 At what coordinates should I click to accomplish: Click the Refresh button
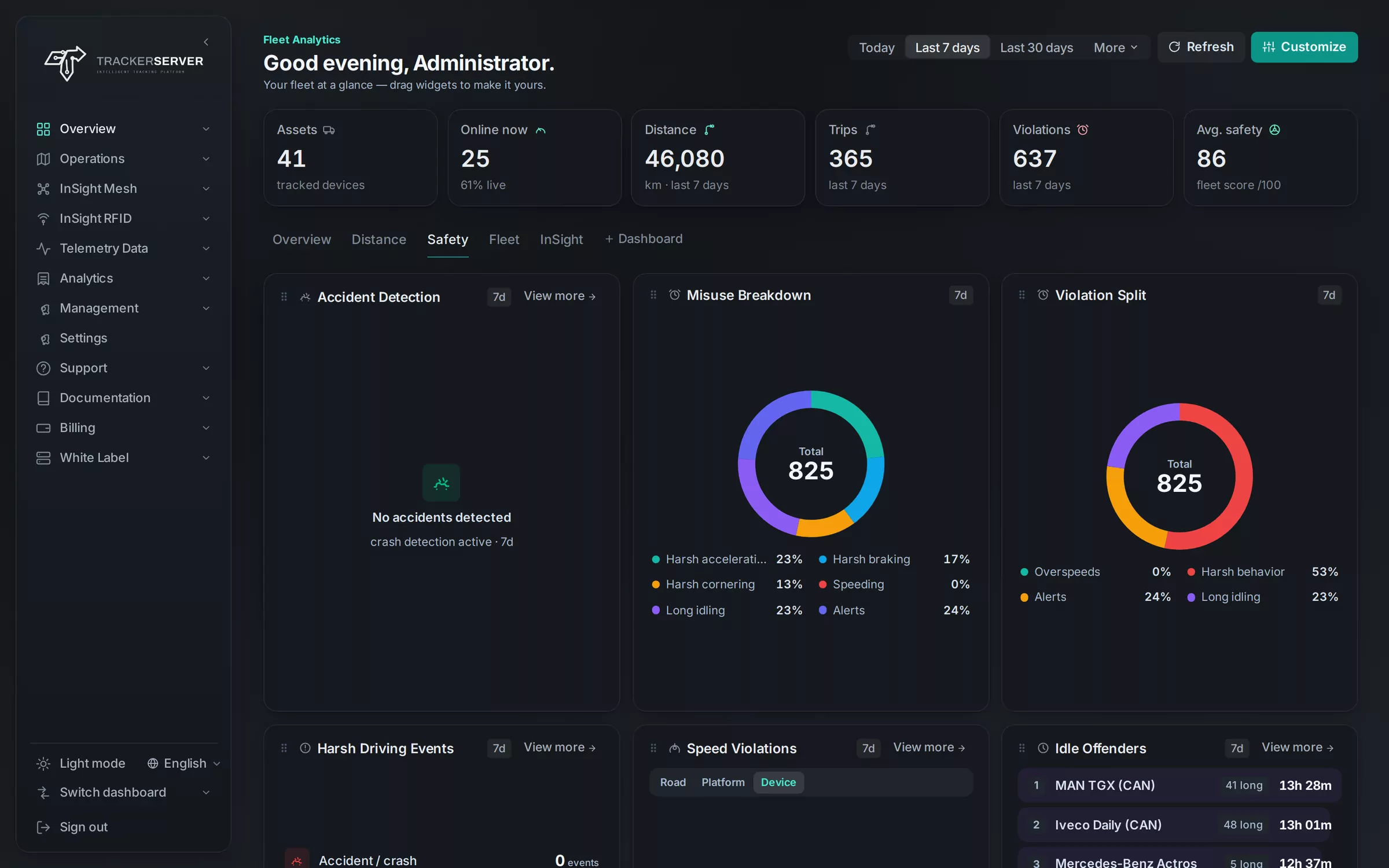(1201, 47)
